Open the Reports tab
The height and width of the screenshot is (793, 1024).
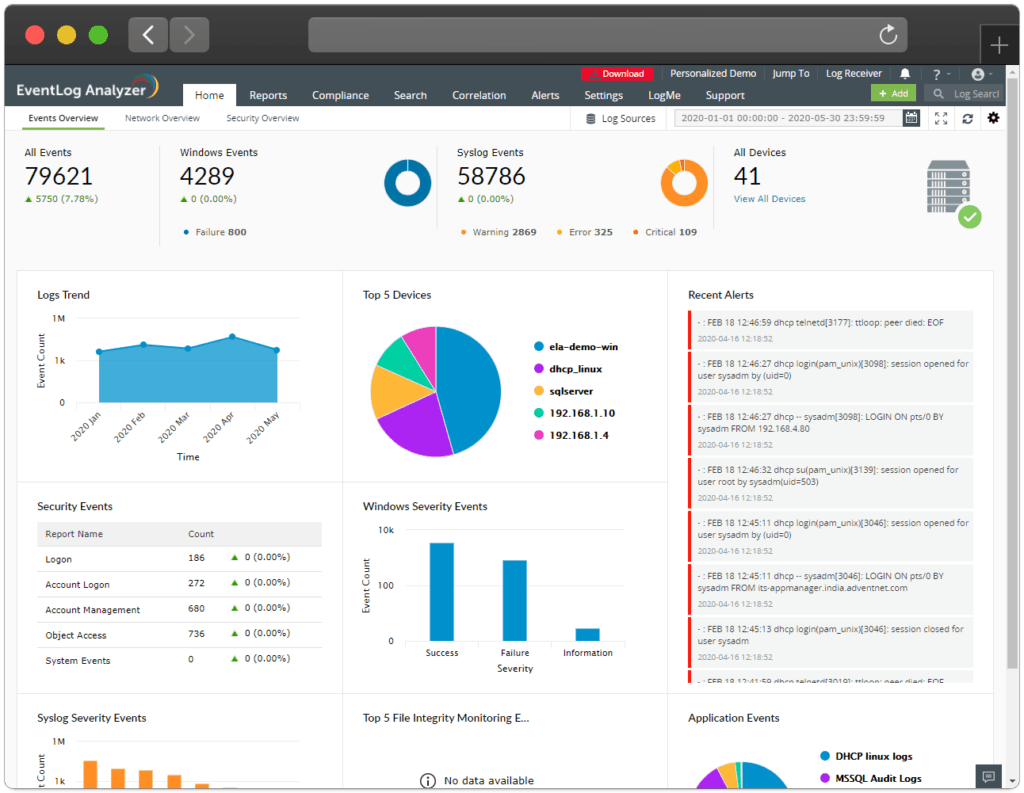268,95
